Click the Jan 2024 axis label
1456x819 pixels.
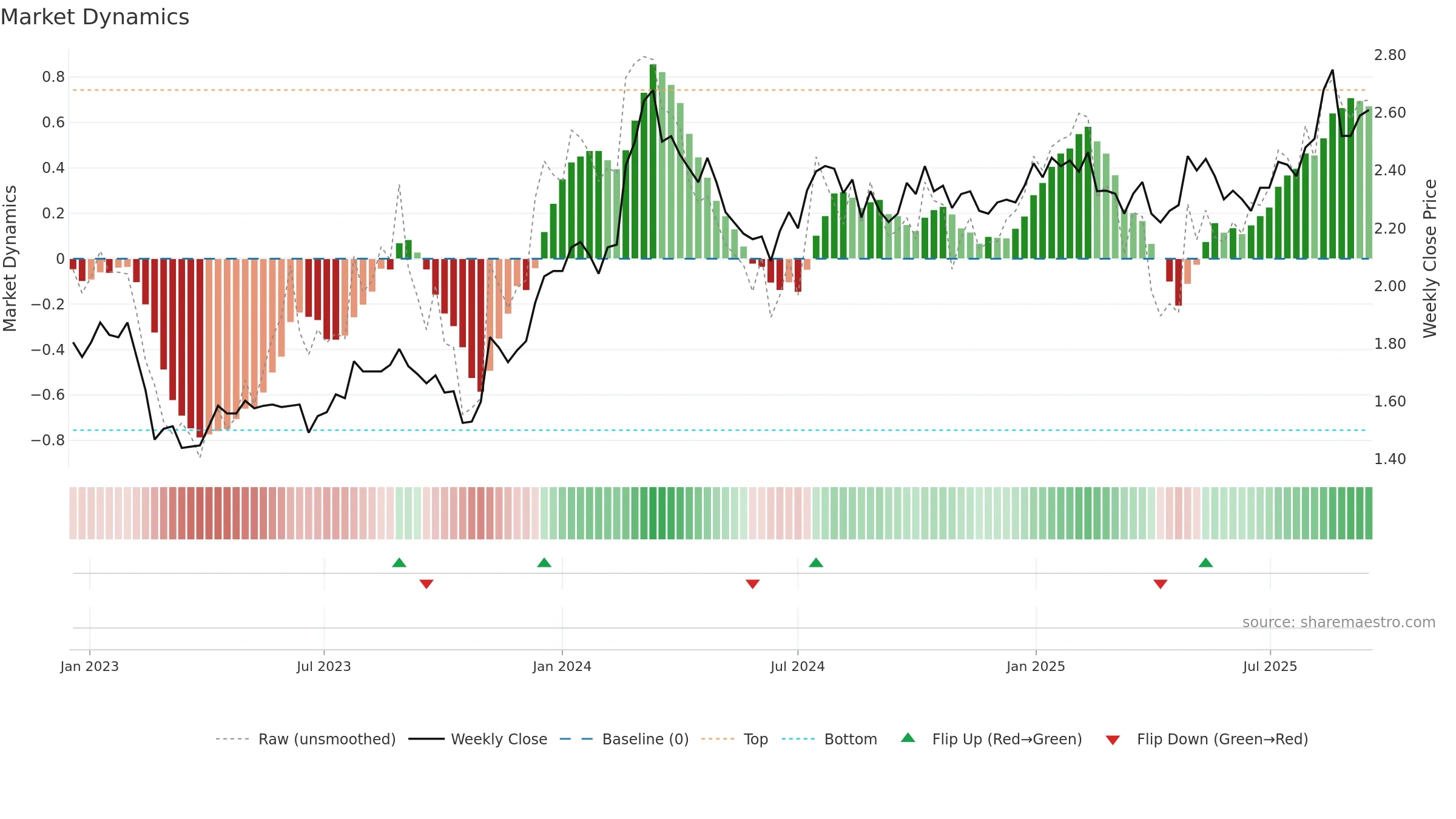pyautogui.click(x=562, y=666)
